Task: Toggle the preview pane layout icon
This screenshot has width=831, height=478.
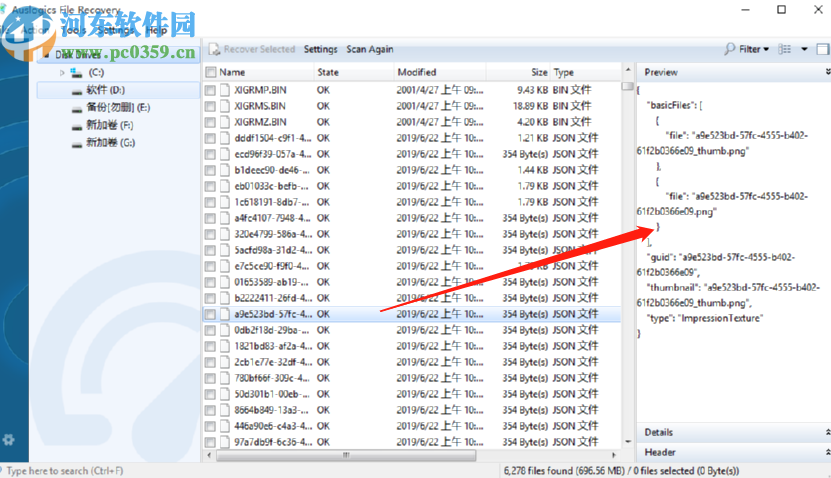Action: (x=823, y=49)
